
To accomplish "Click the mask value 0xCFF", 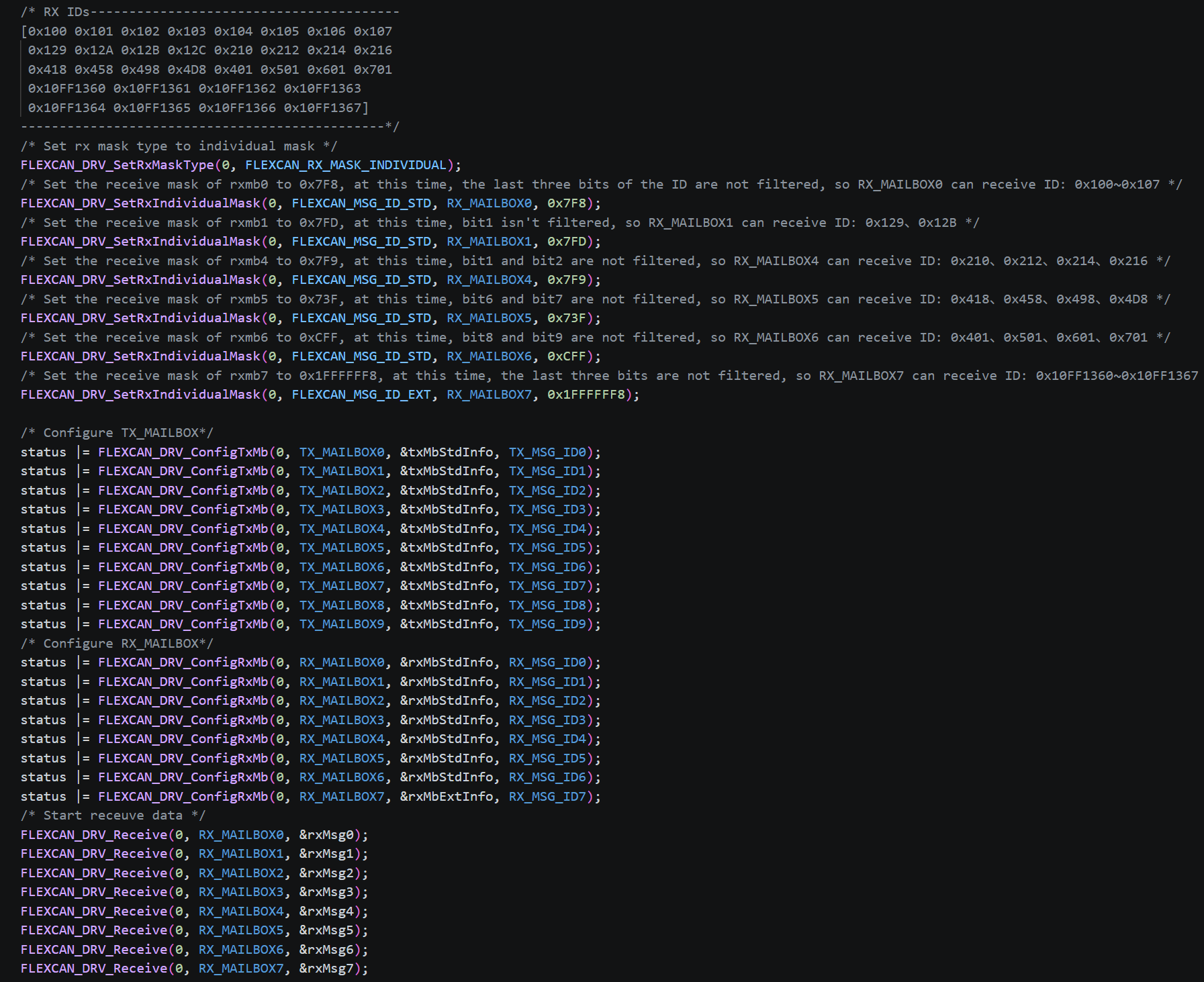I will (x=567, y=356).
